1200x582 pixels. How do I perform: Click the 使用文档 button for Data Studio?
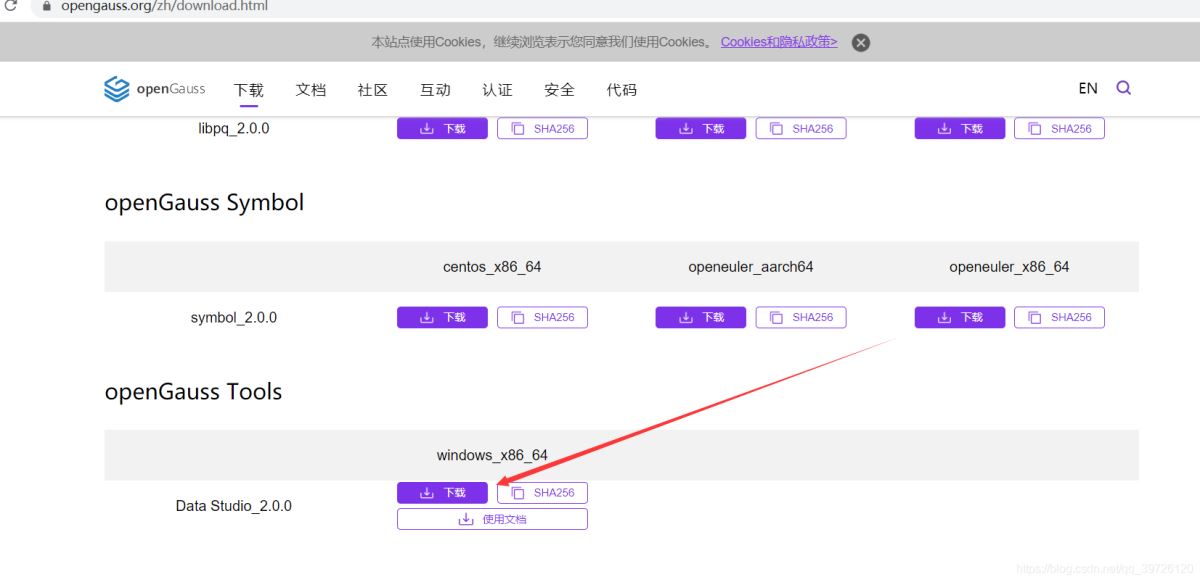click(x=491, y=519)
